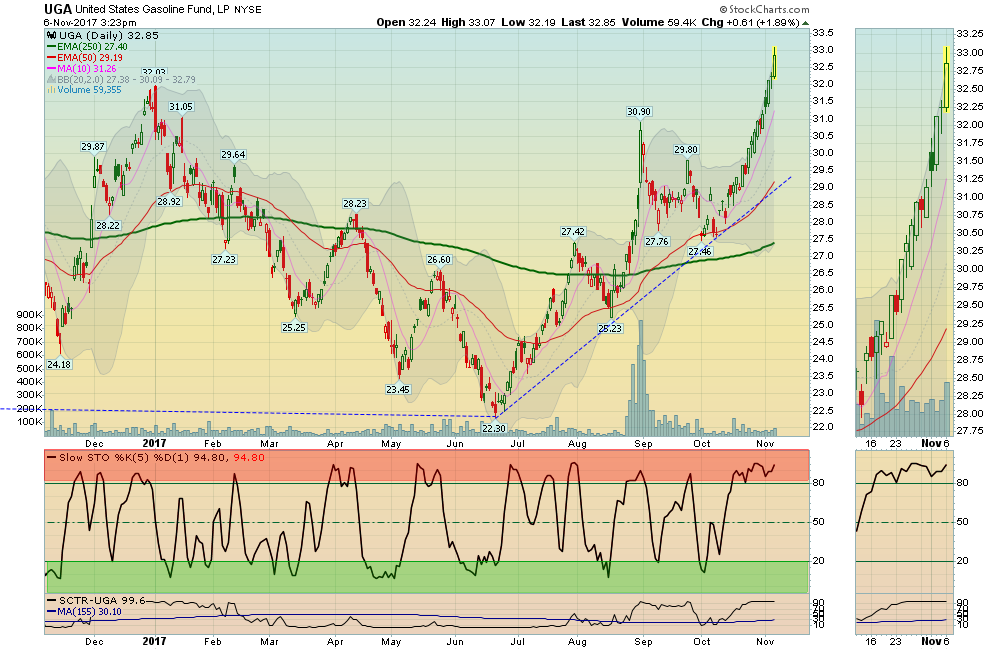Click the 29.64 price label
The height and width of the screenshot is (650, 1000).
[x=233, y=154]
